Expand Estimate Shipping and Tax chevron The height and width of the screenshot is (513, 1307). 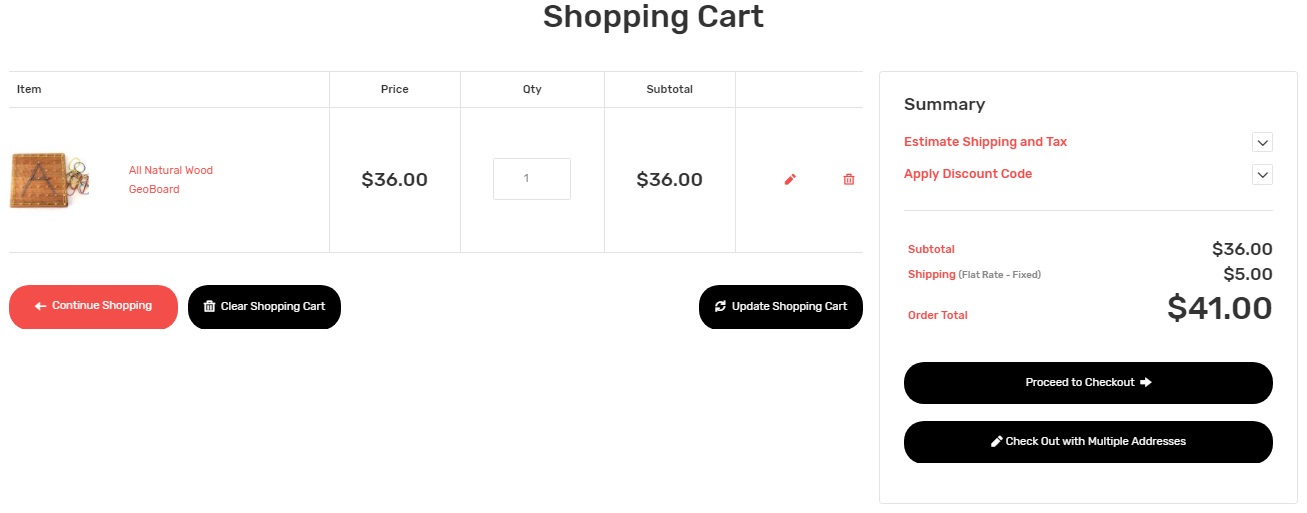(x=1262, y=142)
